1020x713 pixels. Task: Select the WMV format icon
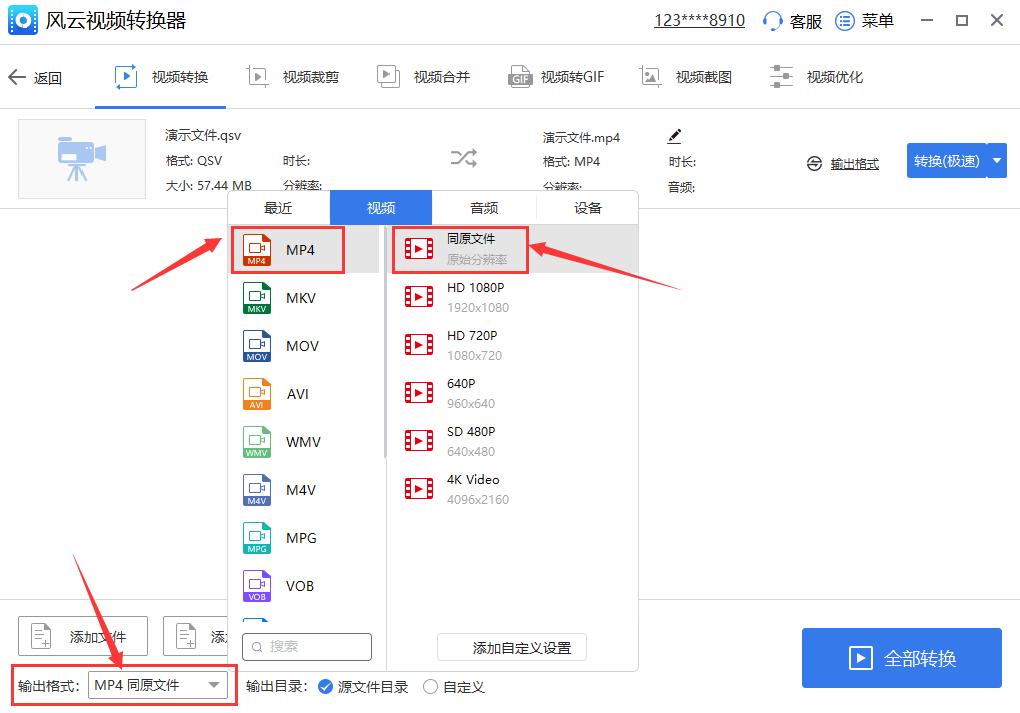pyautogui.click(x=257, y=442)
